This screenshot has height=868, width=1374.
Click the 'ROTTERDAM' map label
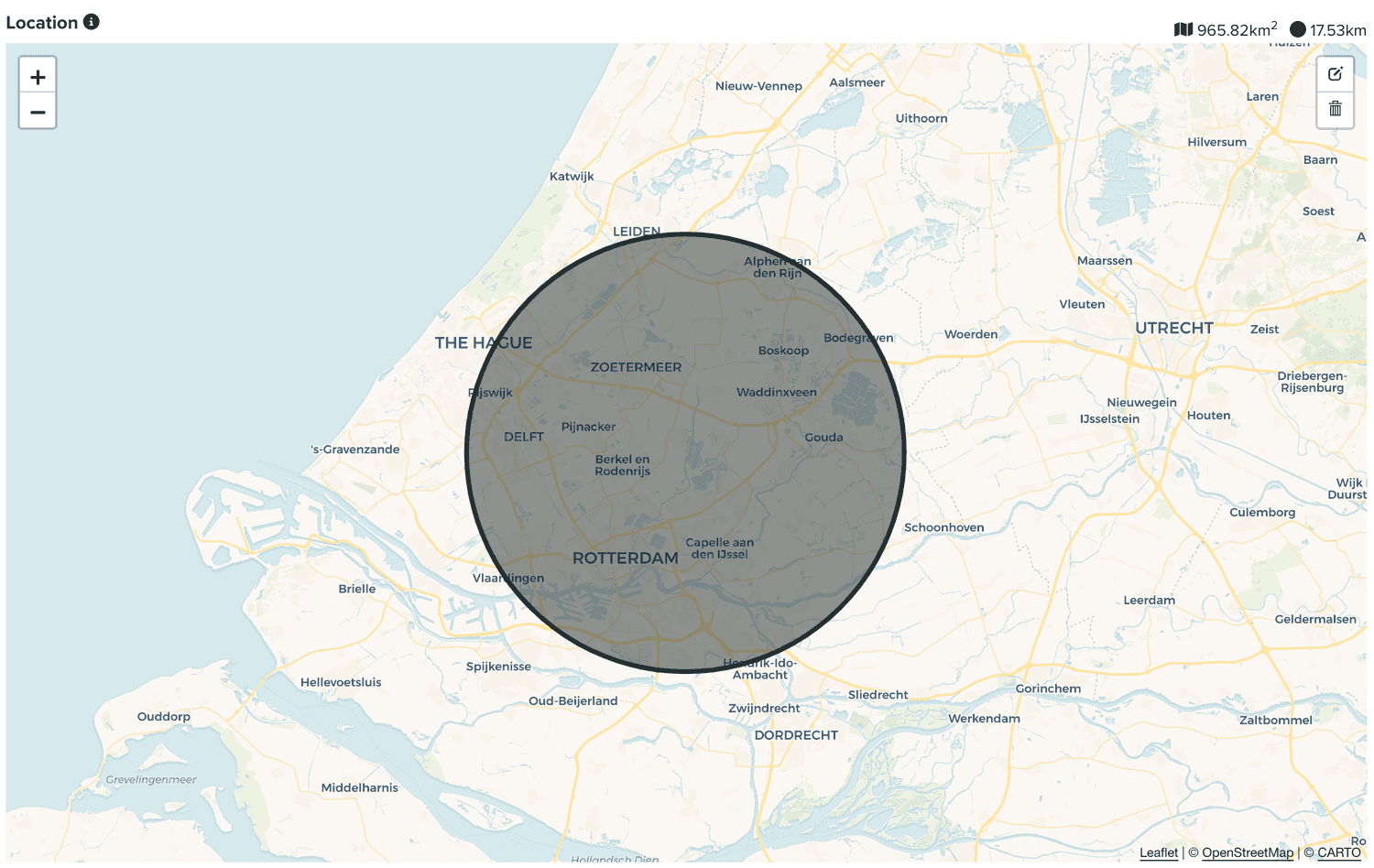[x=626, y=558]
